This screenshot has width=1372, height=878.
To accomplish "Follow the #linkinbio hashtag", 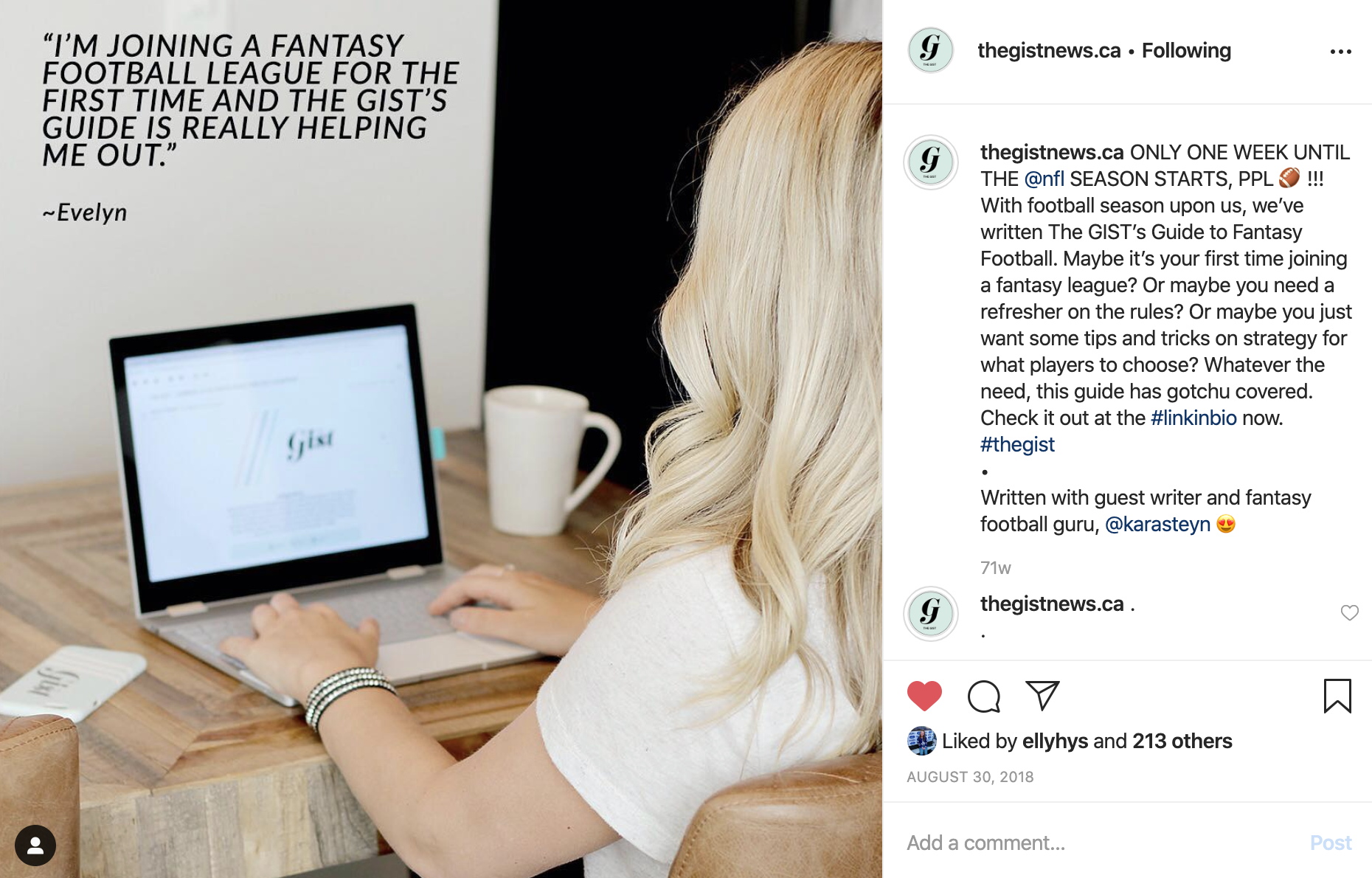I will 1193,418.
